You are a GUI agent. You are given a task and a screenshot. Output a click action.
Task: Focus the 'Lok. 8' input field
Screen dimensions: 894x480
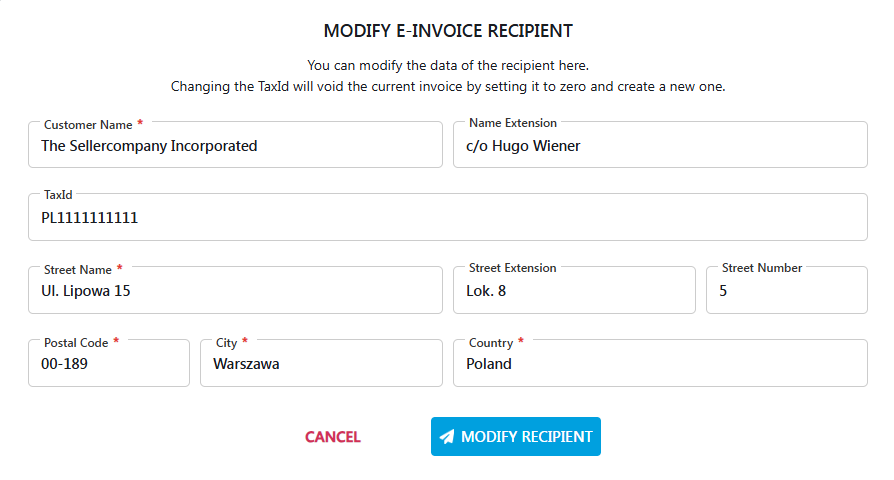click(574, 291)
